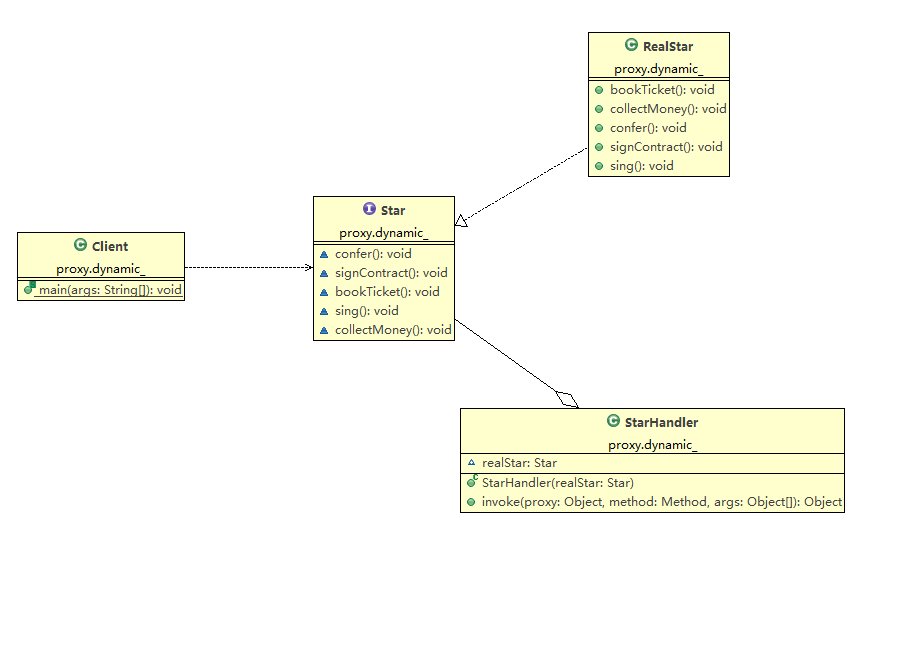Click the blue triangle beside Star sing()
Screen dimensions: 899x645
pyautogui.click(x=324, y=311)
